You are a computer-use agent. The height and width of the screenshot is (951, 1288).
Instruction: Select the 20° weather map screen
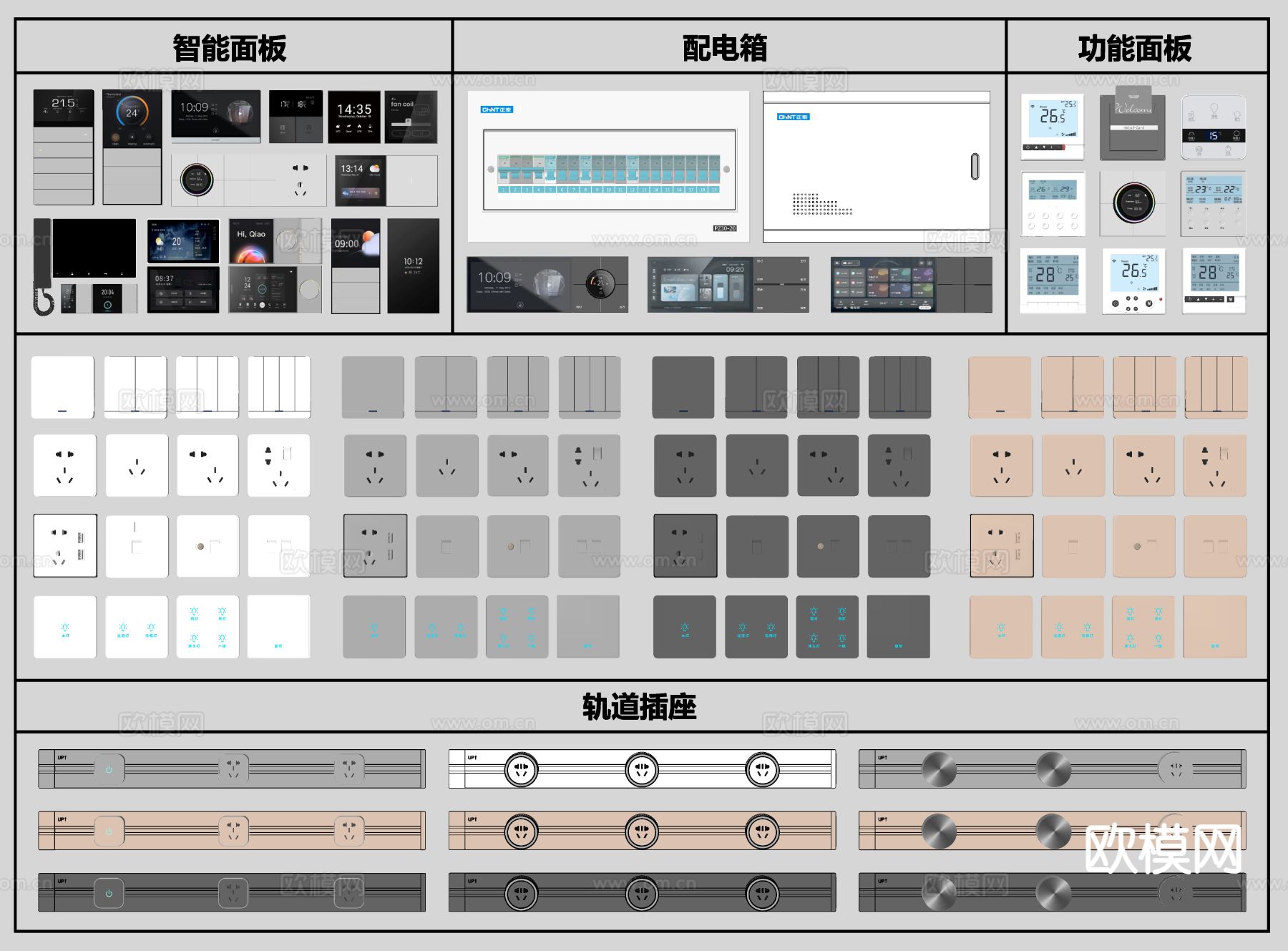tap(183, 241)
